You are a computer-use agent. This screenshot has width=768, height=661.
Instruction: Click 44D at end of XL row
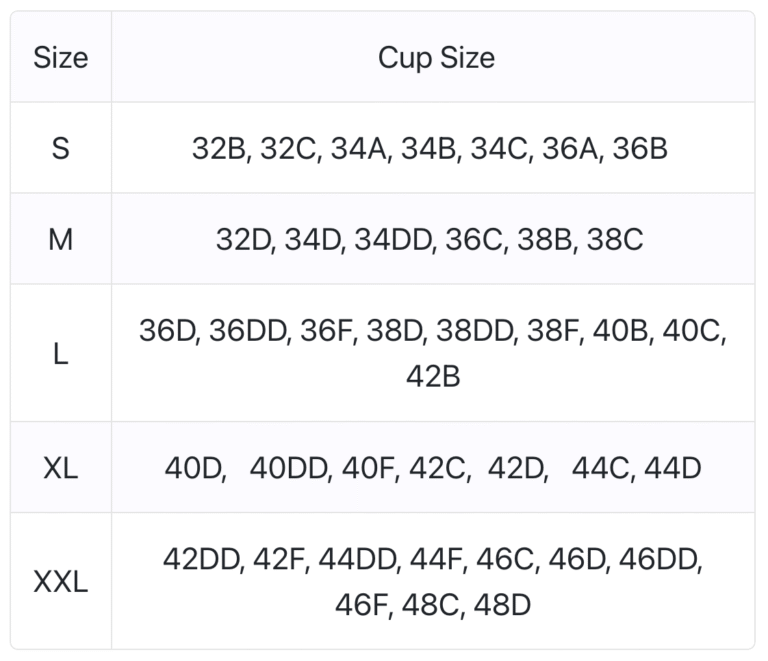pyautogui.click(x=672, y=467)
